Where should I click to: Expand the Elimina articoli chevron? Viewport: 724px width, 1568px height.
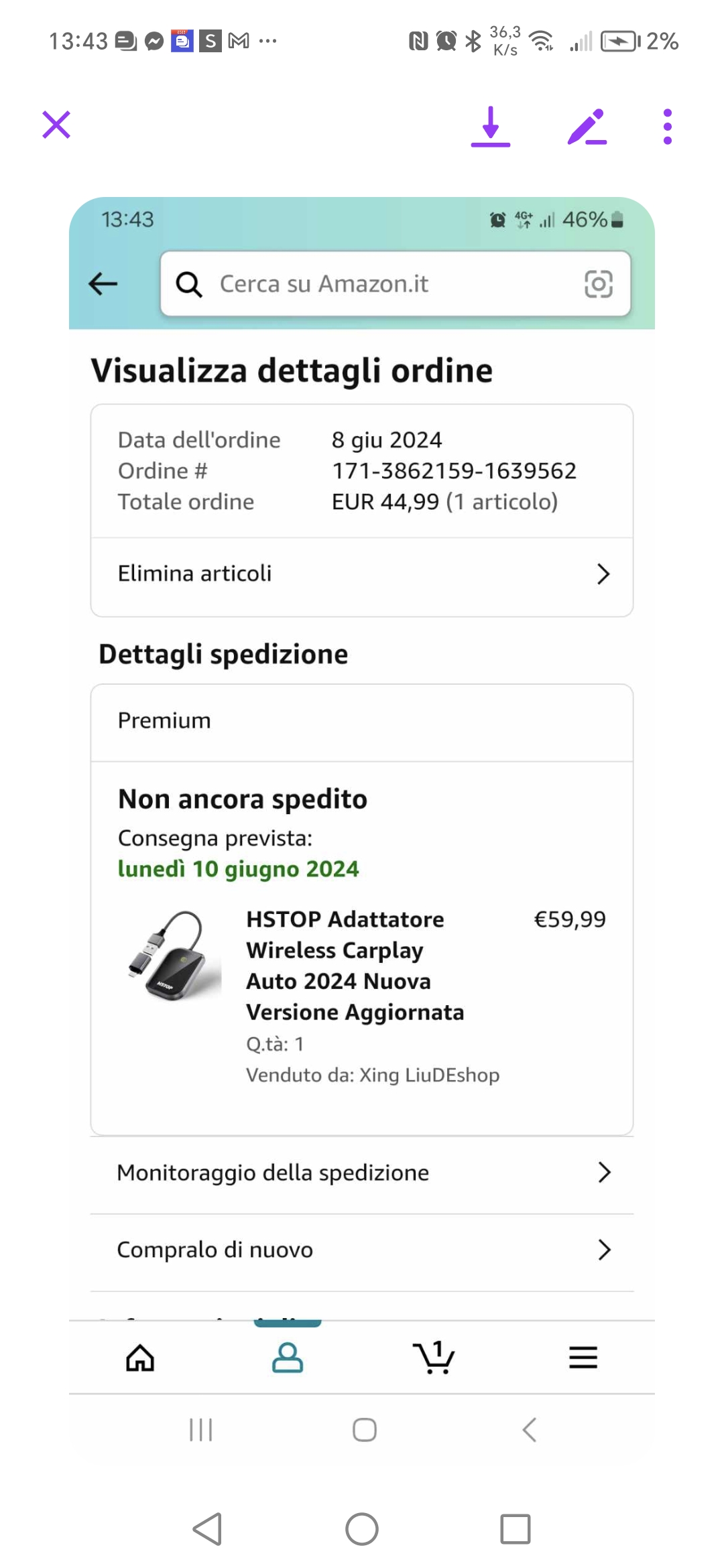pyautogui.click(x=603, y=574)
